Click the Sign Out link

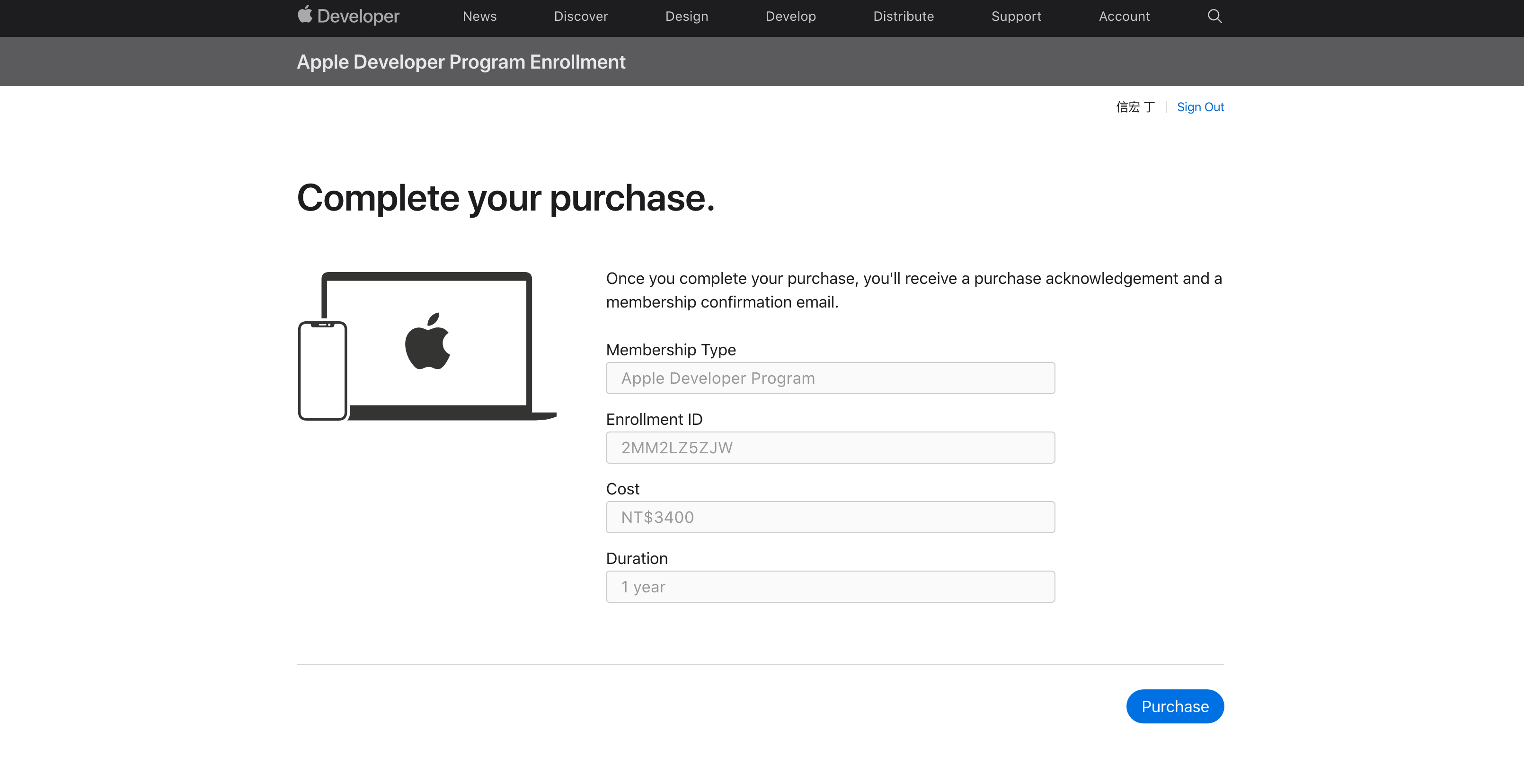point(1200,107)
